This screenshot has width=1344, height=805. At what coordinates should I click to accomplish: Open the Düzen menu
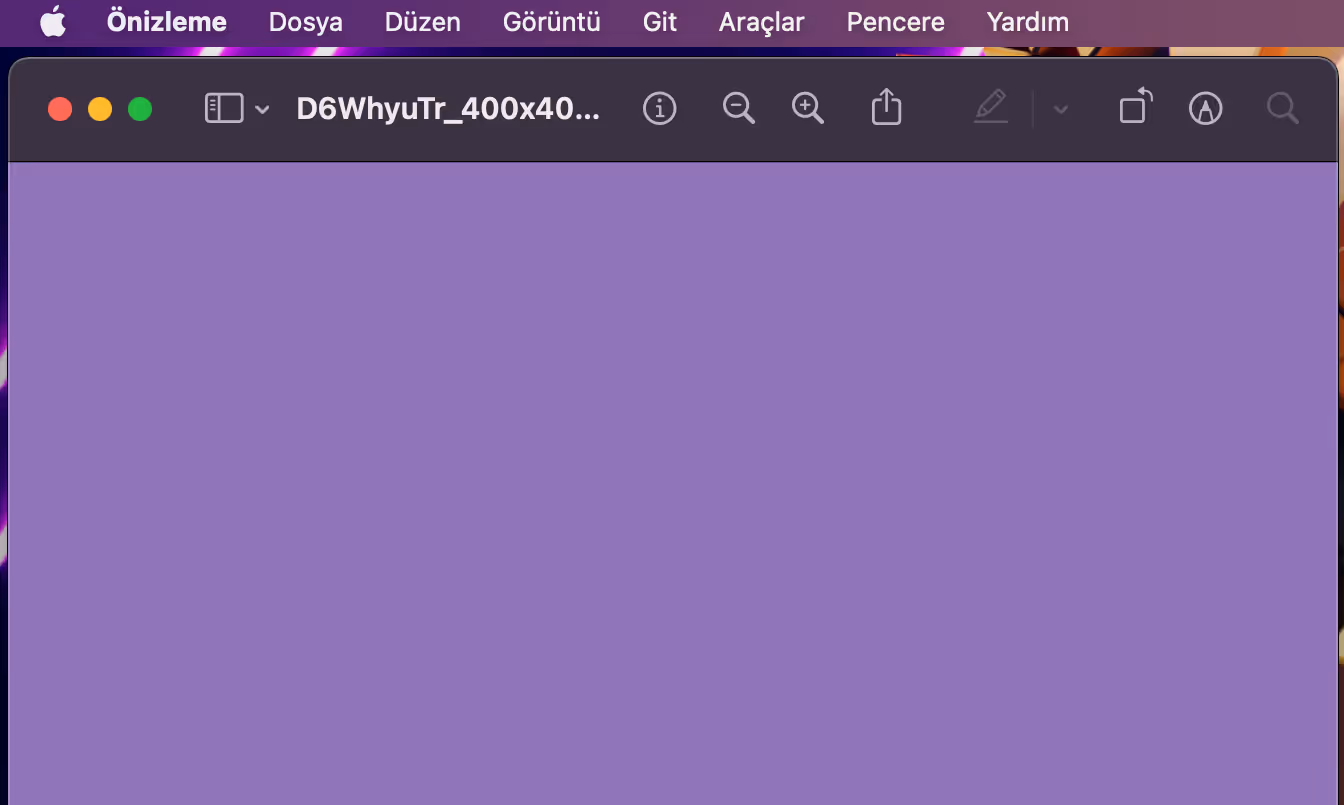[422, 22]
